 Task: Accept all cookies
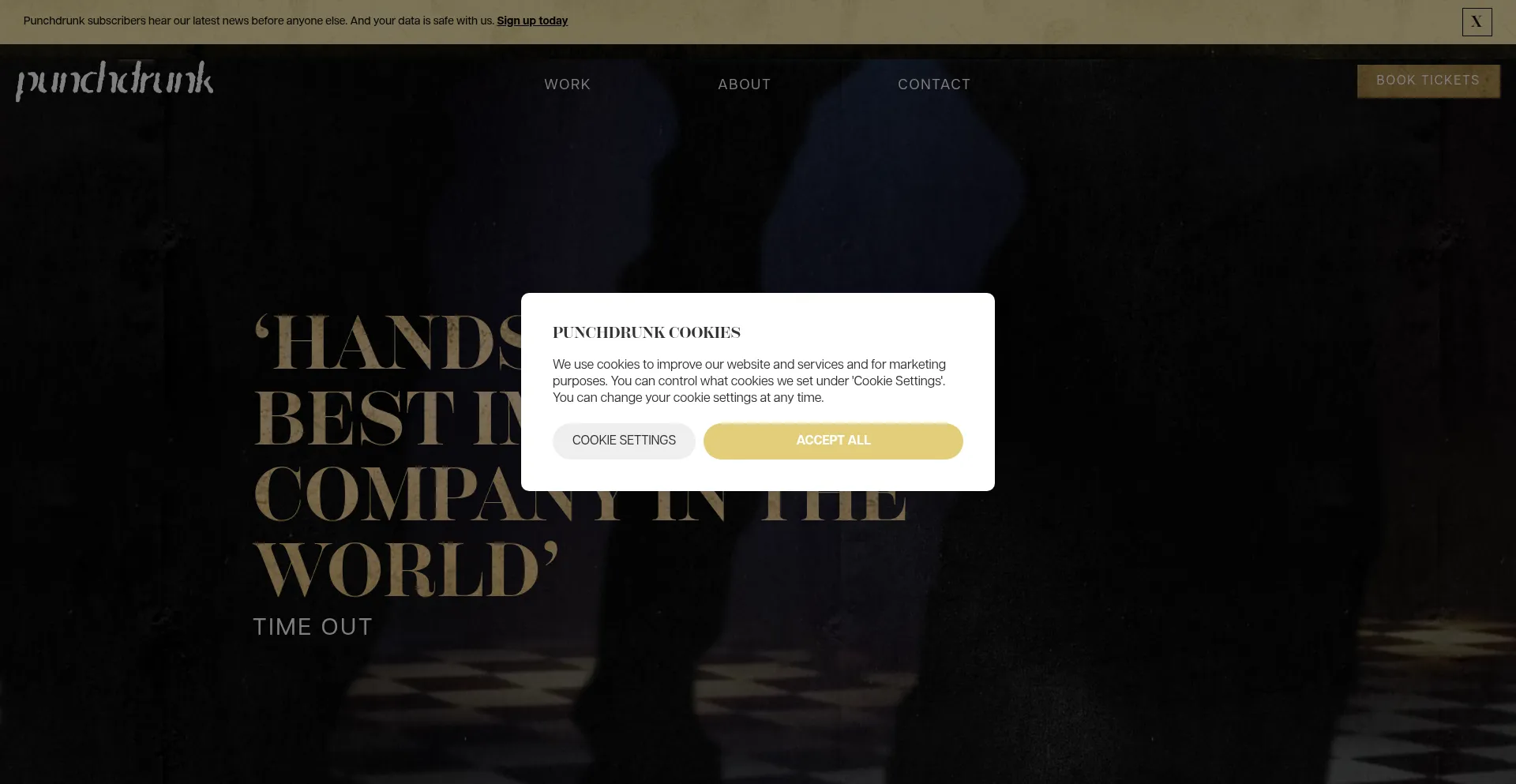click(833, 441)
